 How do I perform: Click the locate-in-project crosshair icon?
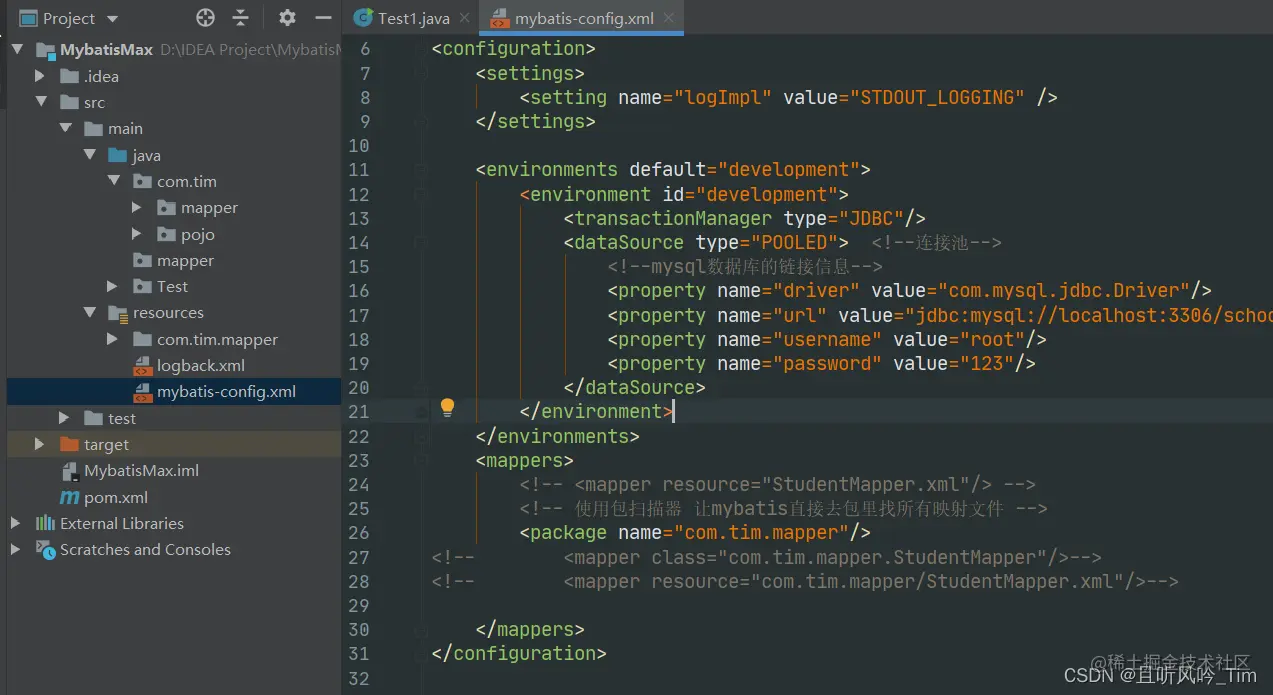[x=205, y=18]
